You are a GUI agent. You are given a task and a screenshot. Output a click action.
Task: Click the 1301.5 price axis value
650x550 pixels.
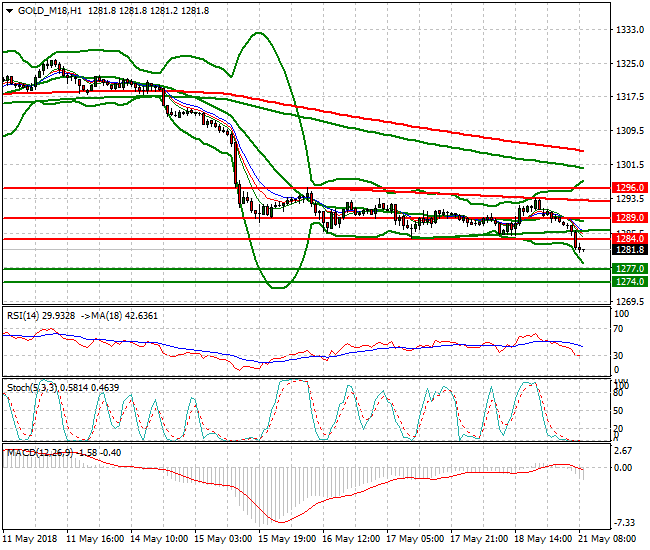coord(630,165)
